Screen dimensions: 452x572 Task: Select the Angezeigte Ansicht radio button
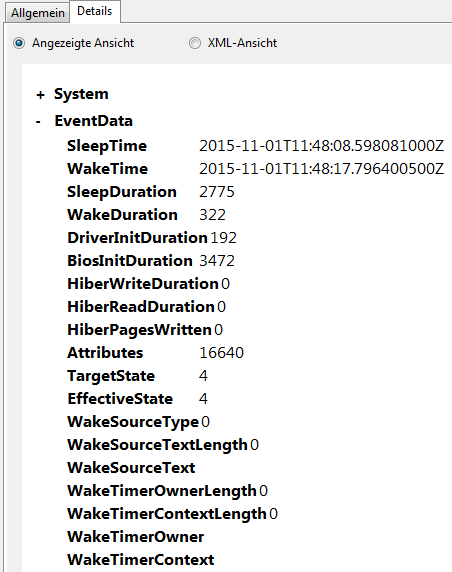(19, 43)
